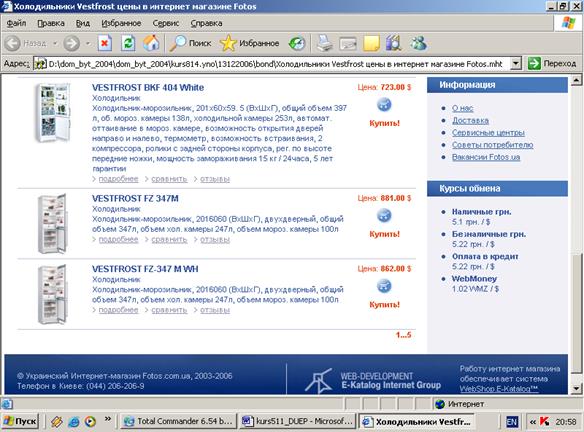Open the Forward button history dropdown arrow

(x=88, y=44)
